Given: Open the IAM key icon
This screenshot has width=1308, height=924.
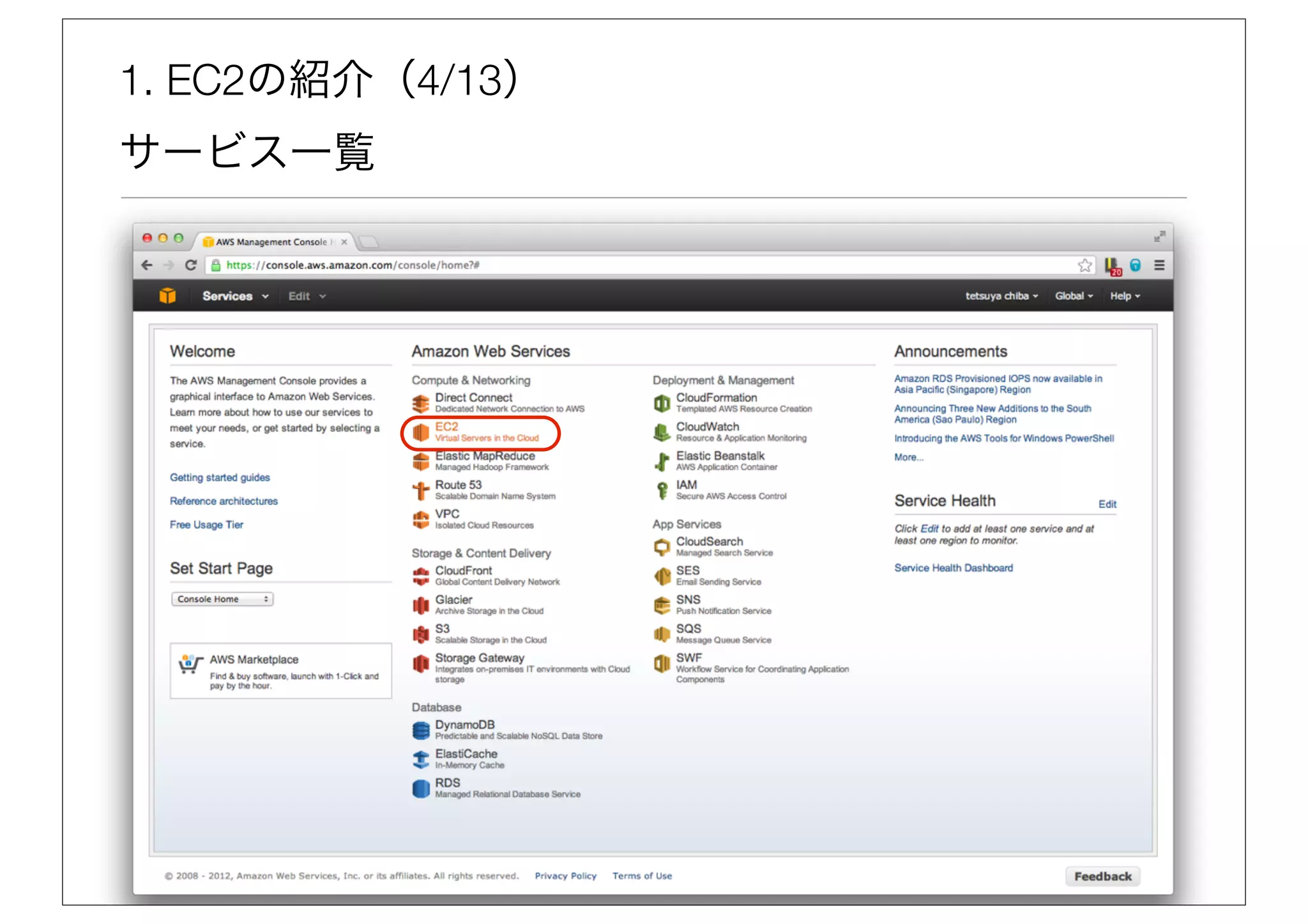Looking at the screenshot, I should pos(662,490).
